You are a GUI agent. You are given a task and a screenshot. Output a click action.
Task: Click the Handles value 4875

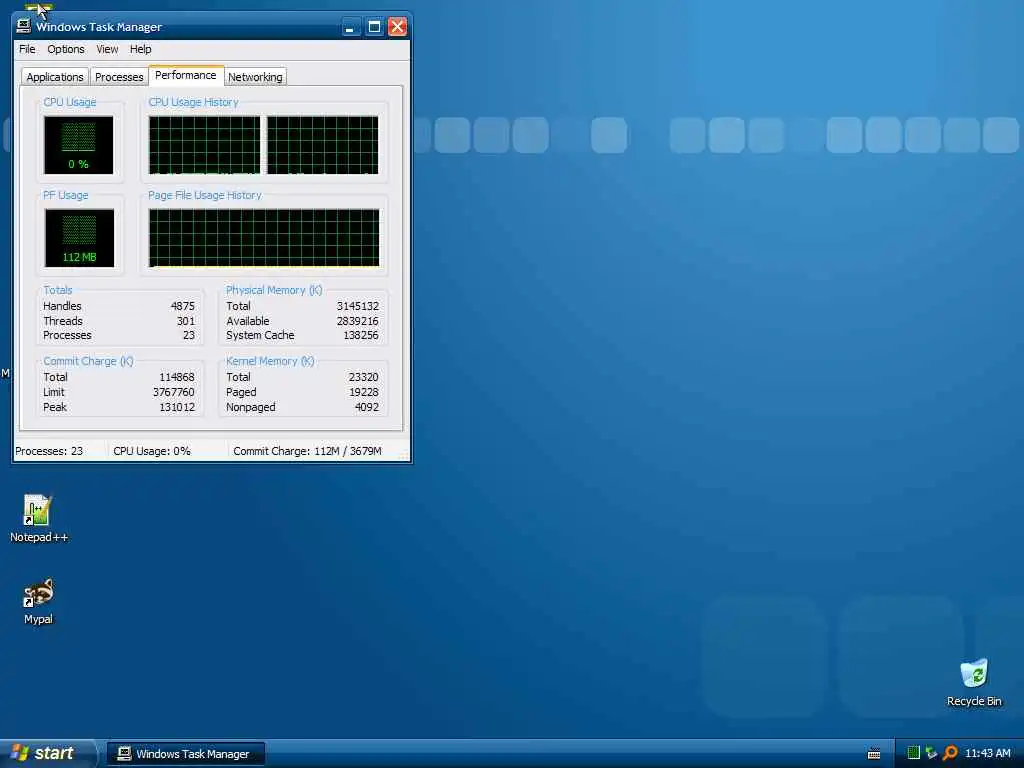[183, 306]
